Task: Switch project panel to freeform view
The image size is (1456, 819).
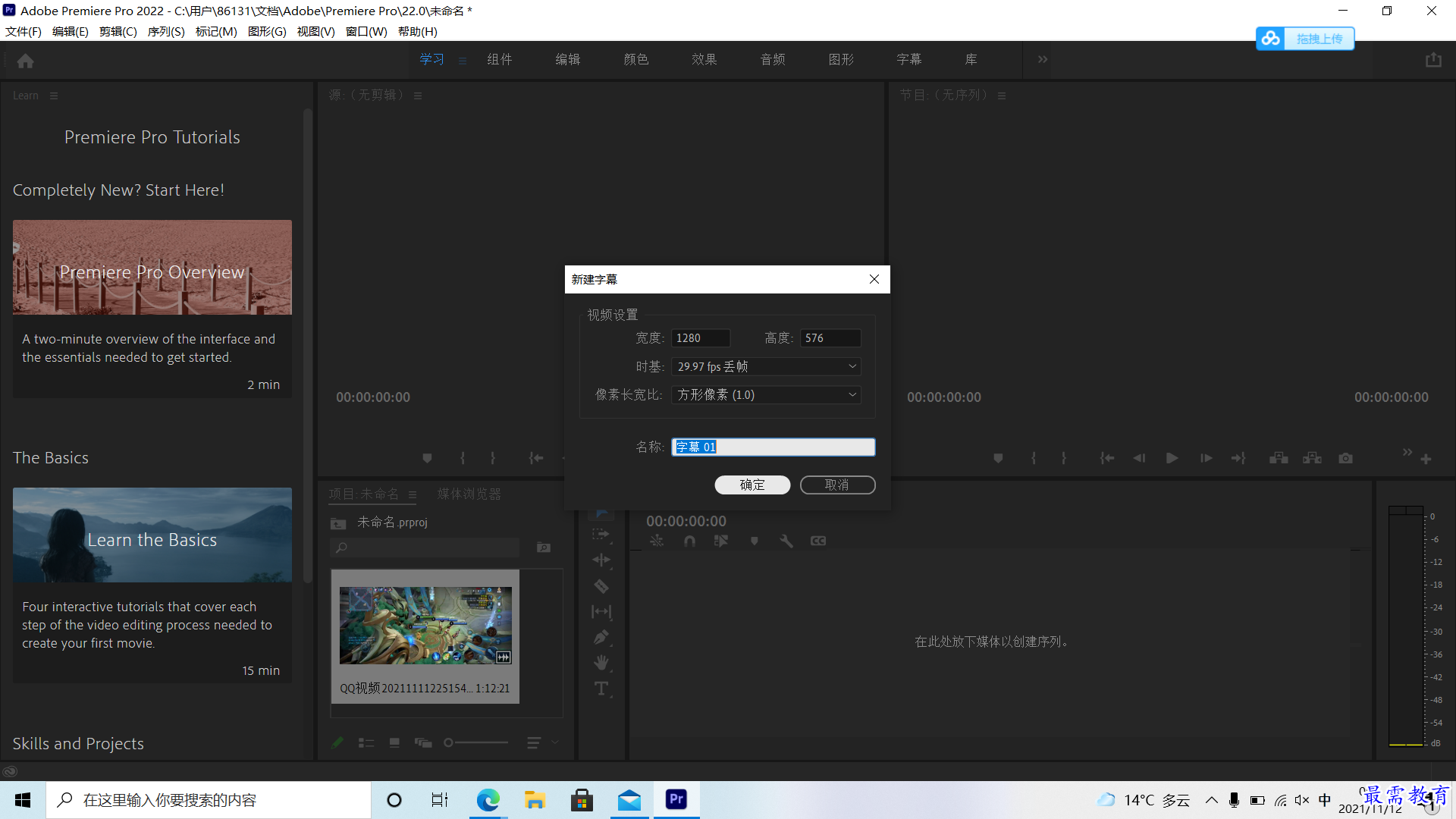Action: (x=423, y=742)
